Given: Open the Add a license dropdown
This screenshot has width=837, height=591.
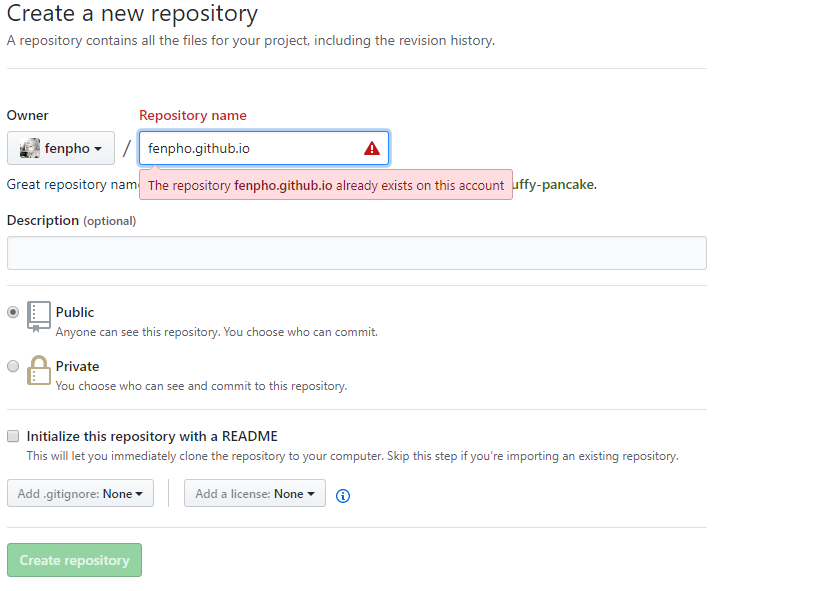Looking at the screenshot, I should [255, 493].
